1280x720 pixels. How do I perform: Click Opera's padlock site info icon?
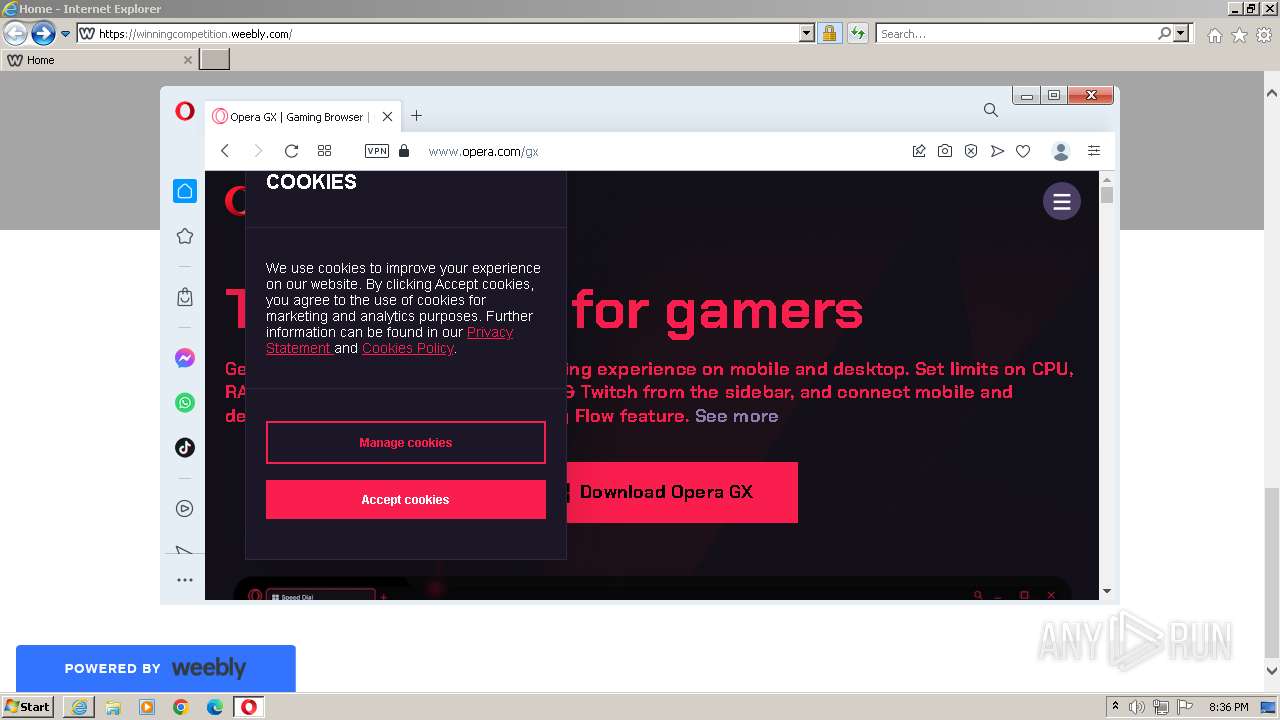404,151
